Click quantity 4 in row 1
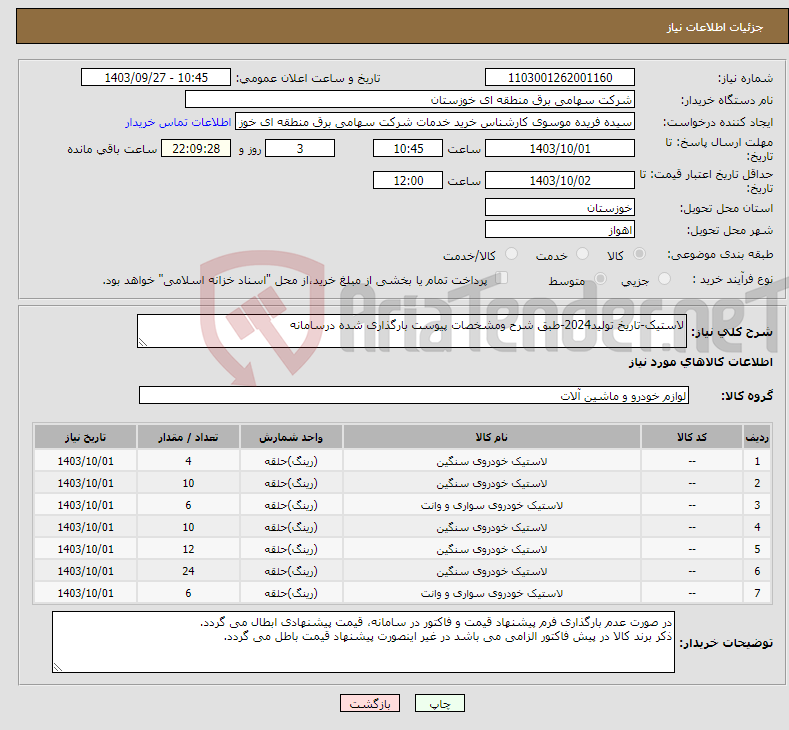This screenshot has height=730, width=789. 188,461
